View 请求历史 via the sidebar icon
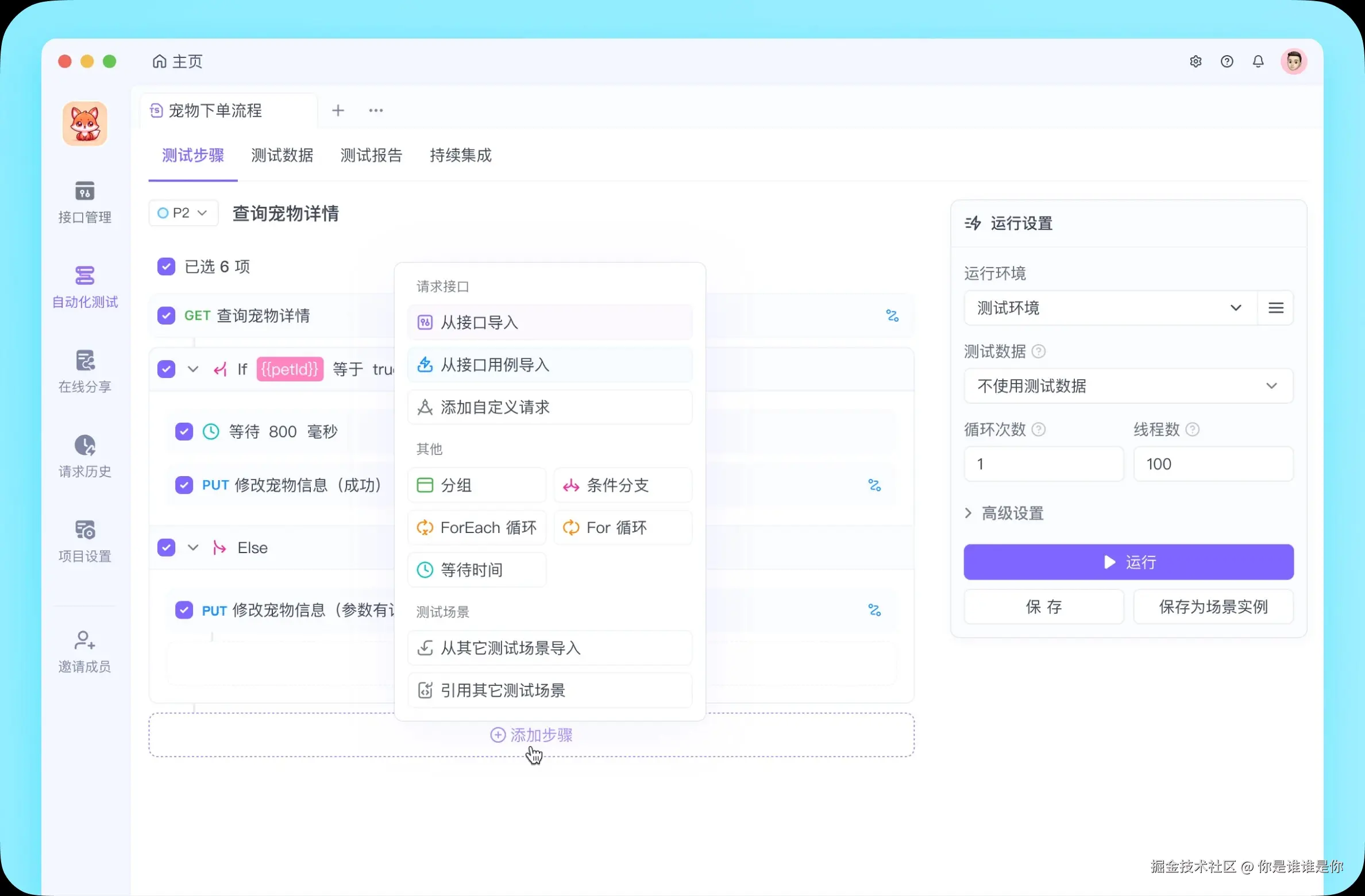Screen dimensions: 1365x896 pyautogui.click(x=84, y=455)
